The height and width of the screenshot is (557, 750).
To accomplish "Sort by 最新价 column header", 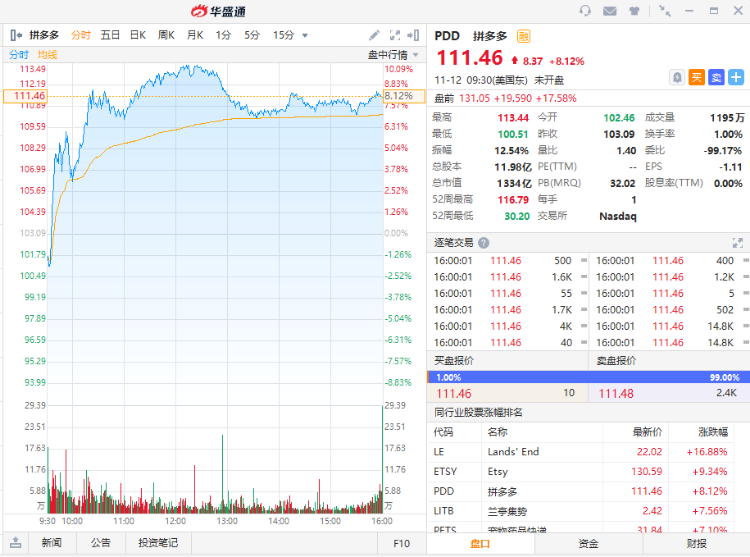I will pos(647,432).
